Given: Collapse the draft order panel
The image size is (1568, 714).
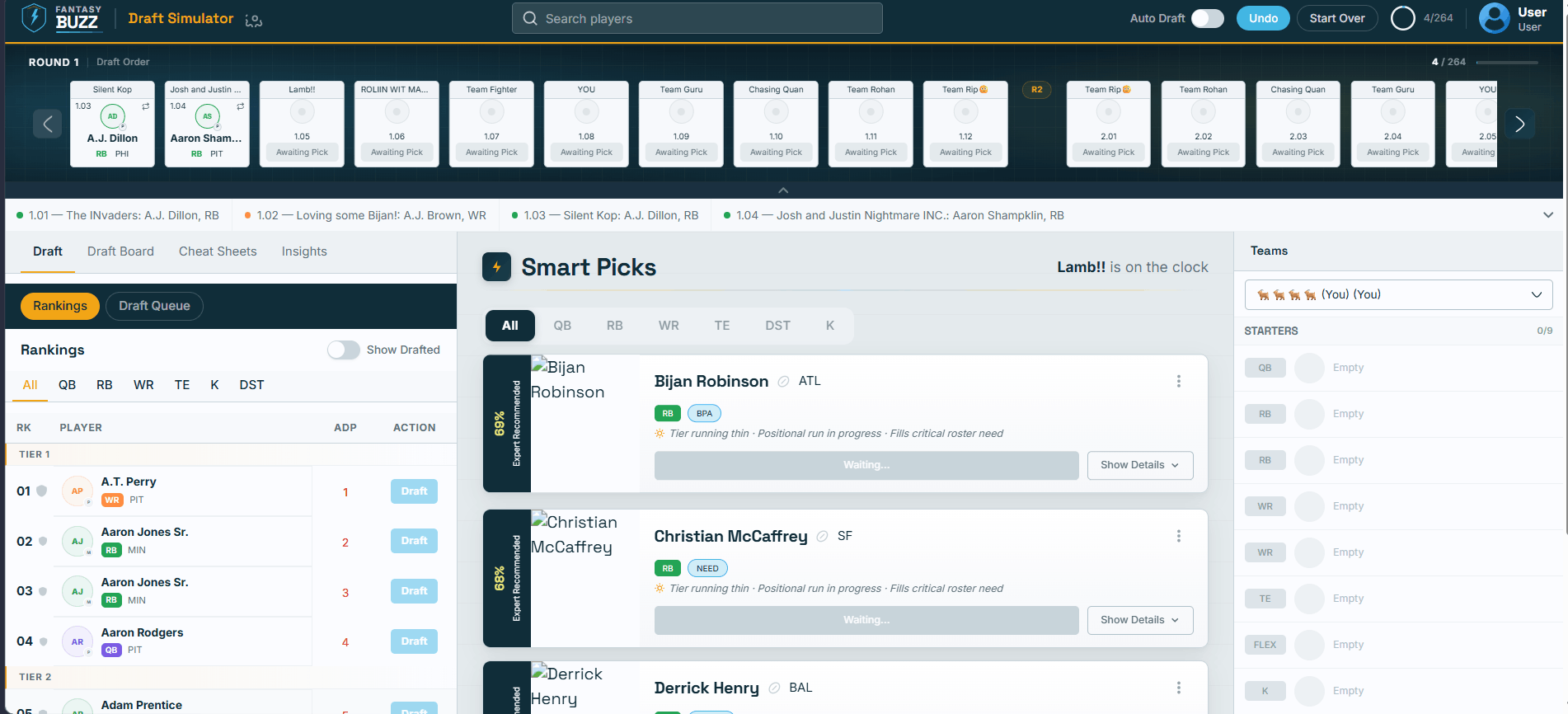Looking at the screenshot, I should coord(783,190).
